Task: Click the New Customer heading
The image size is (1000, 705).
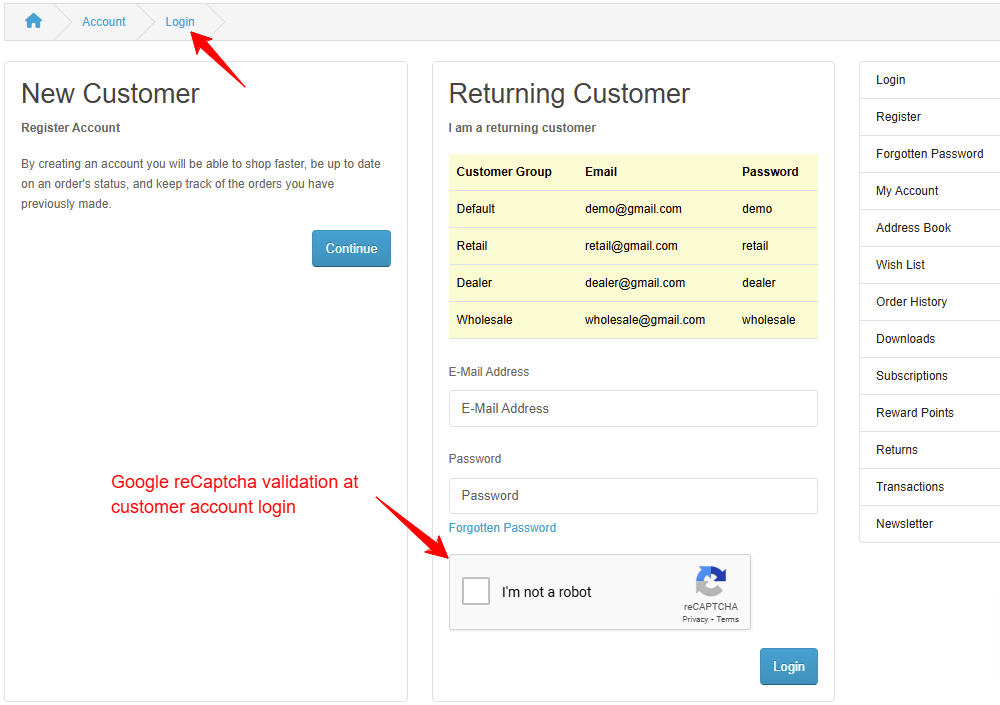Action: tap(110, 94)
